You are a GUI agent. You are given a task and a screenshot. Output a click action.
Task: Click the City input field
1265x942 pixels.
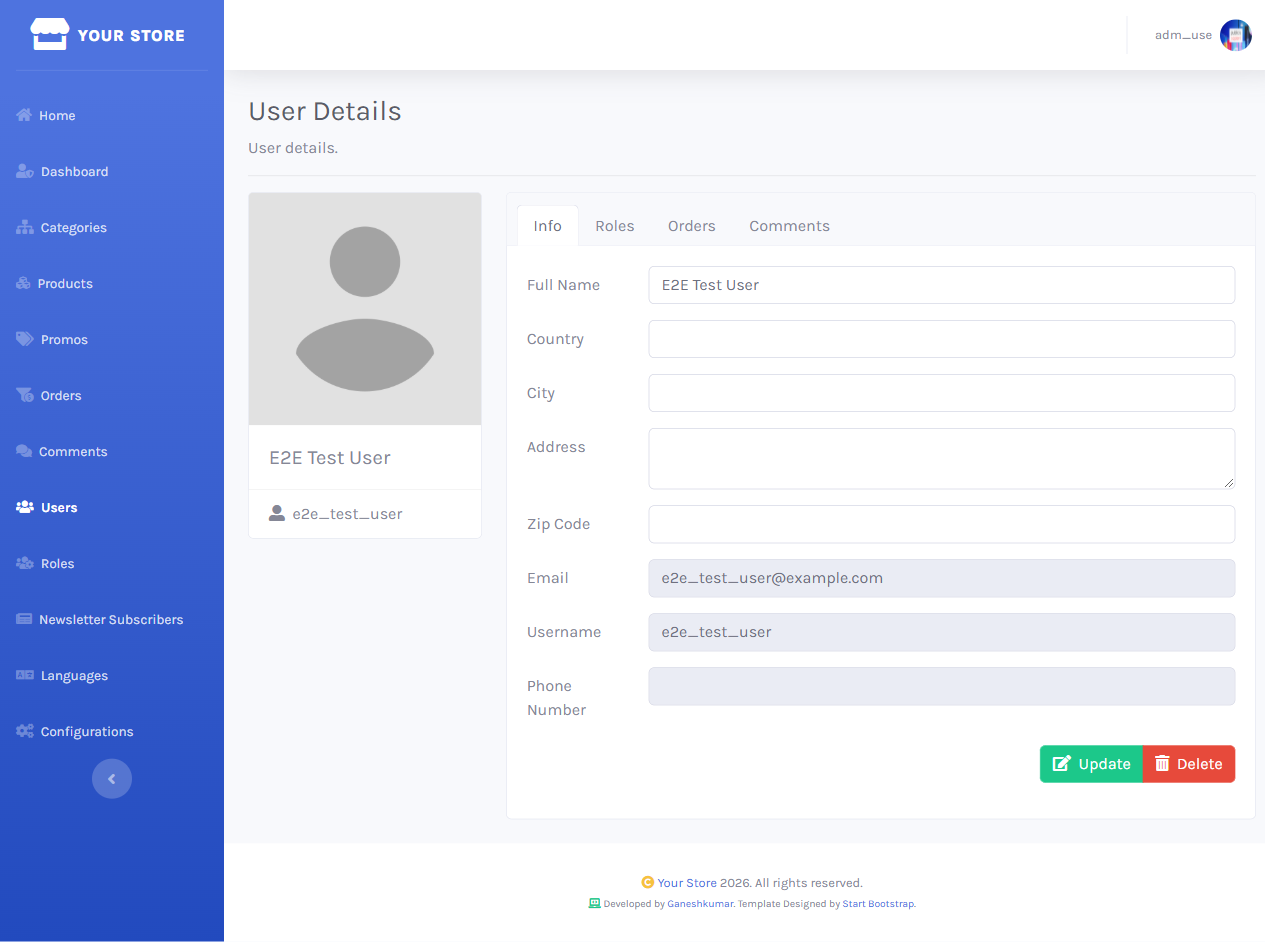click(x=941, y=393)
